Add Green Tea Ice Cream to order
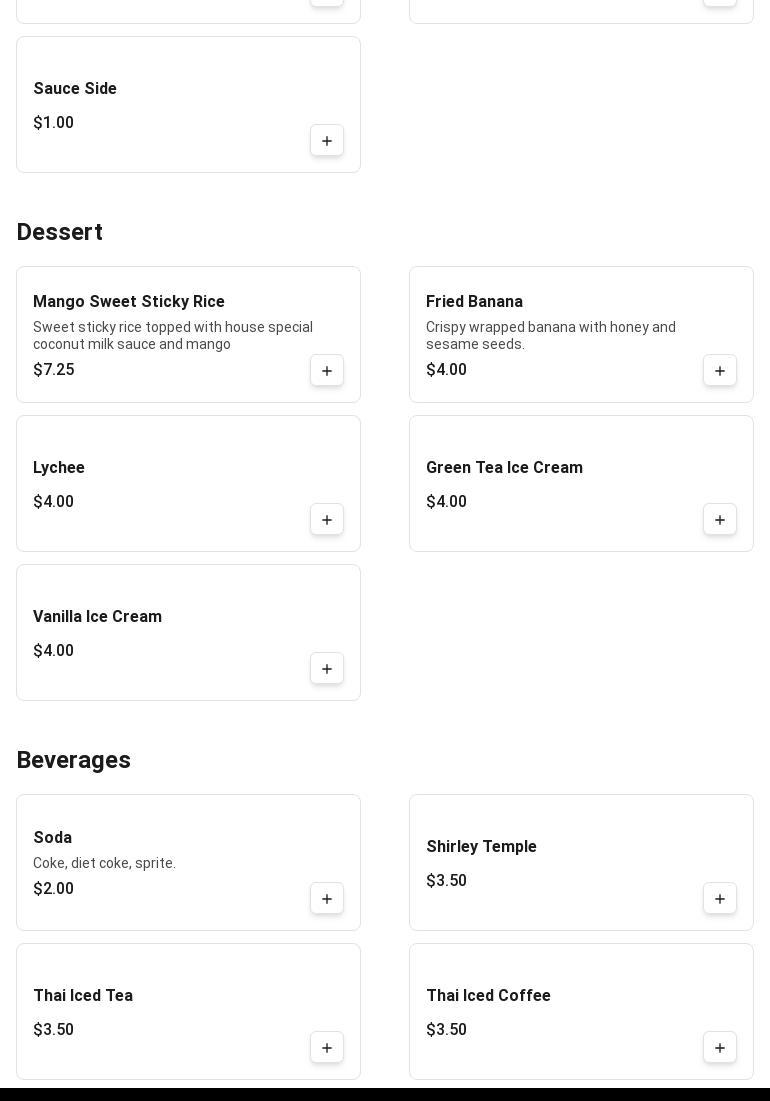 pos(720,520)
